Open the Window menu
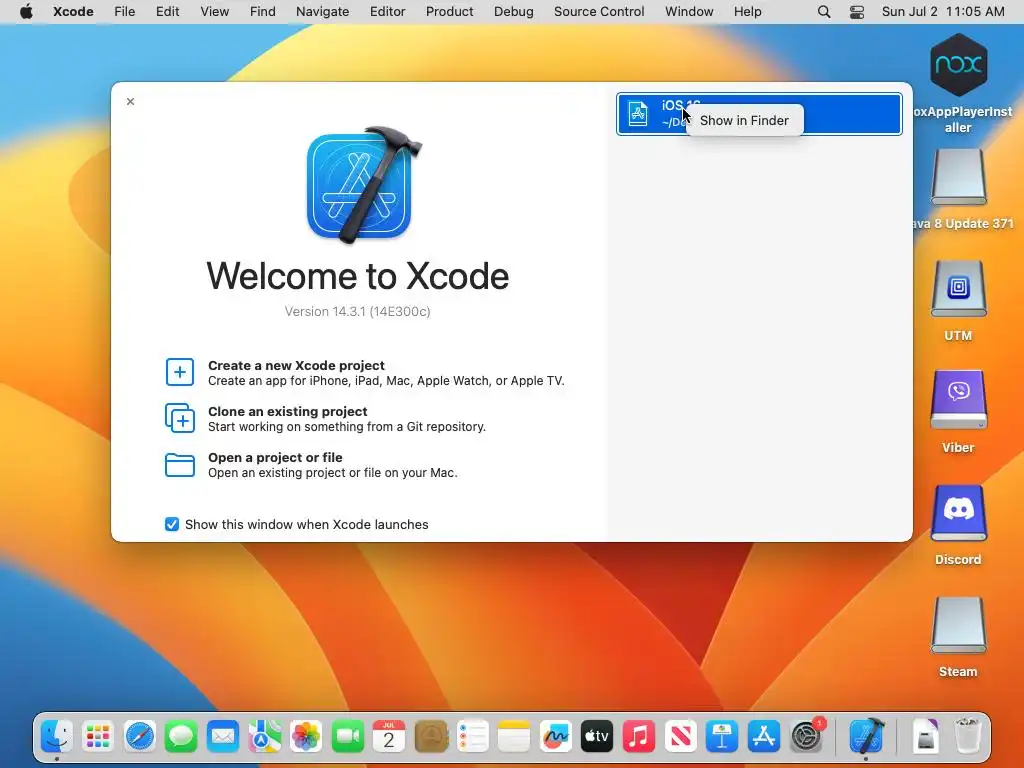 point(689,12)
